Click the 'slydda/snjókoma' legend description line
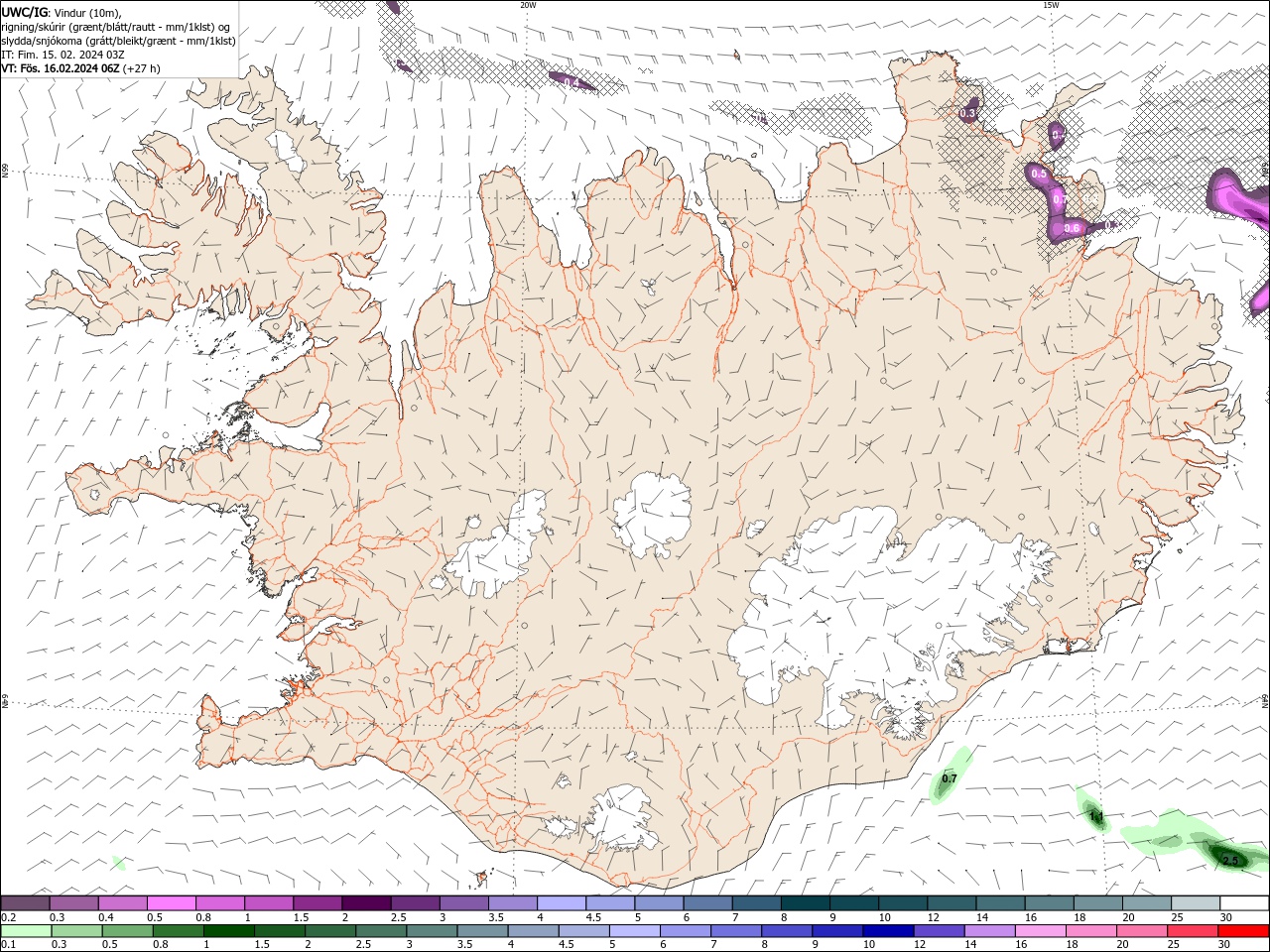 tap(118, 41)
